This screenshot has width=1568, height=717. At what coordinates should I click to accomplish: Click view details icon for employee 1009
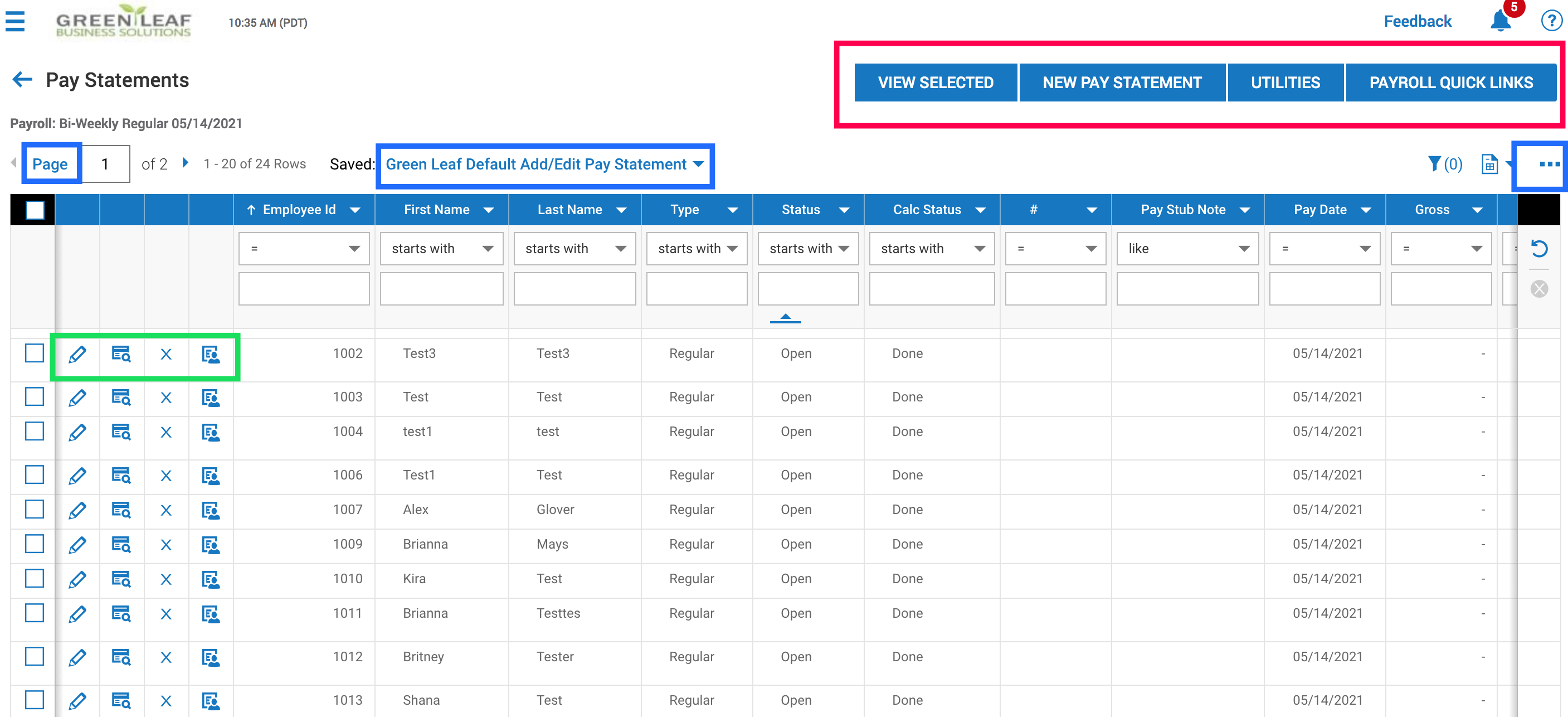121,545
